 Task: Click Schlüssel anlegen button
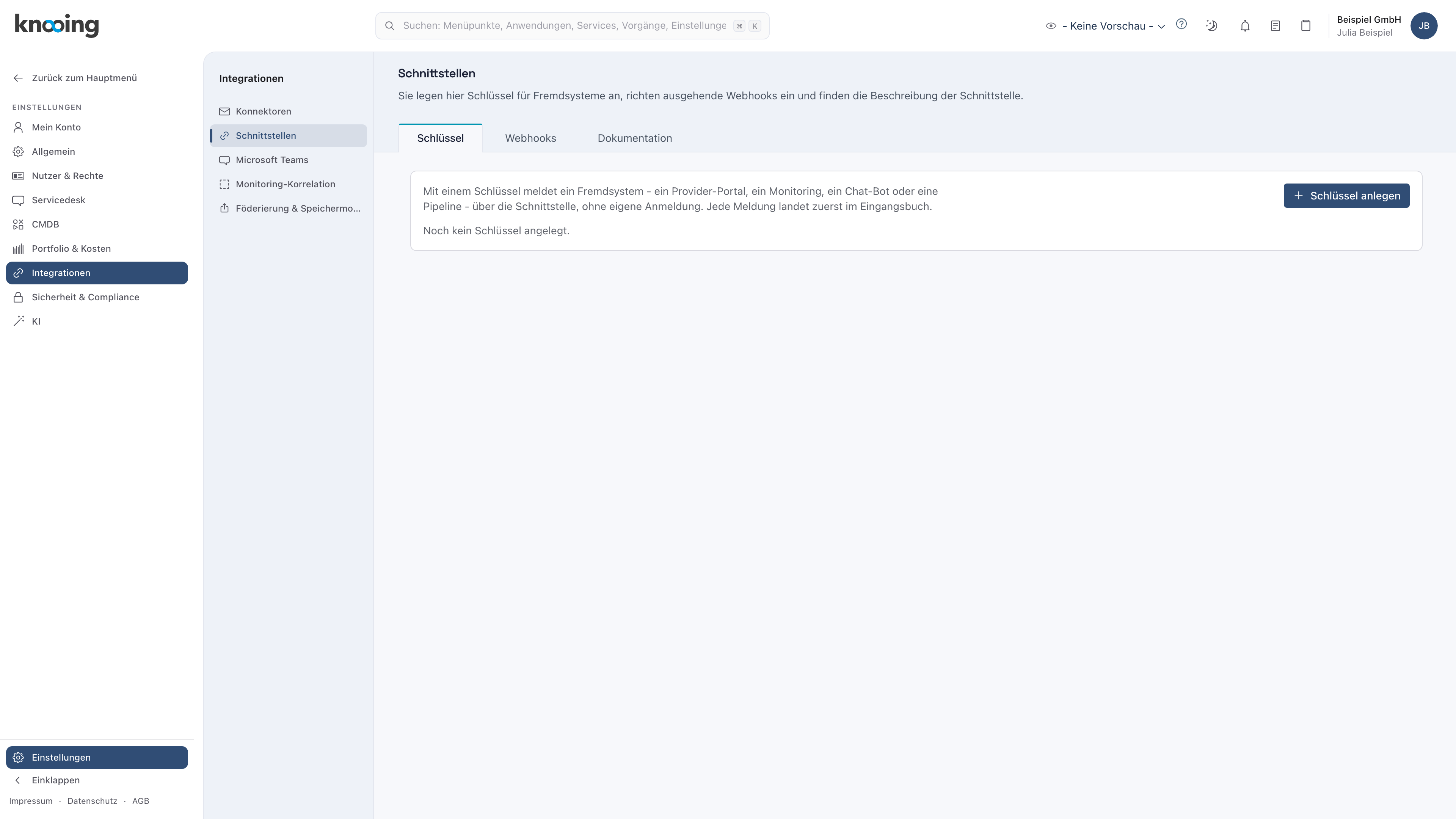click(x=1346, y=196)
